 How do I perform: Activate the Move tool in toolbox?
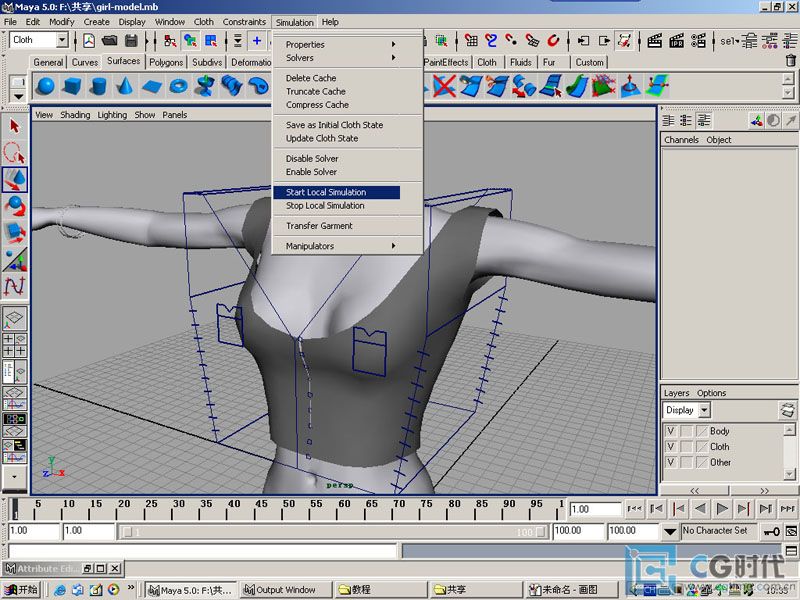15,180
